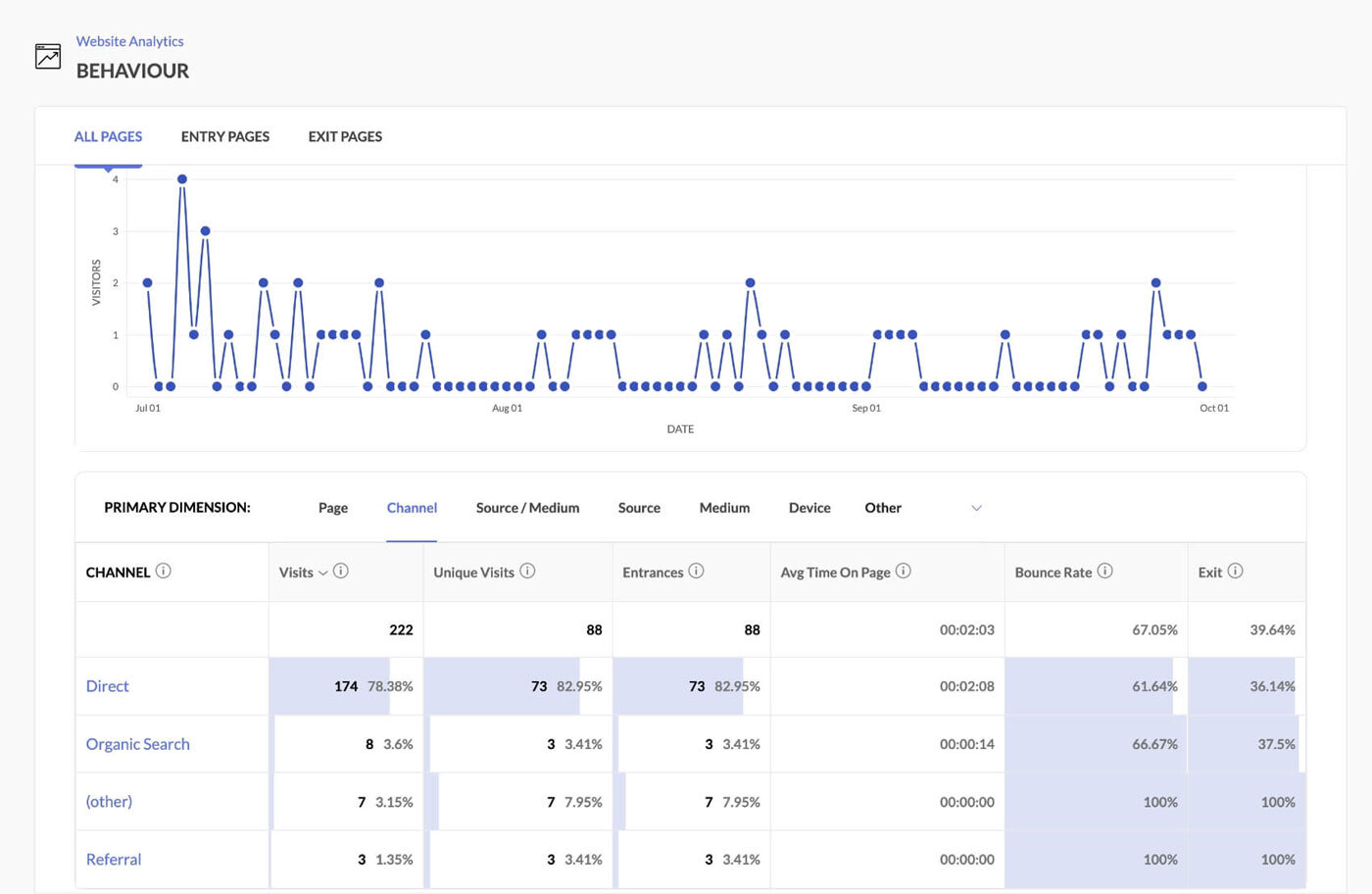Screen dimensions: 1372x894
Task: Choose Device primary dimension
Action: click(809, 508)
